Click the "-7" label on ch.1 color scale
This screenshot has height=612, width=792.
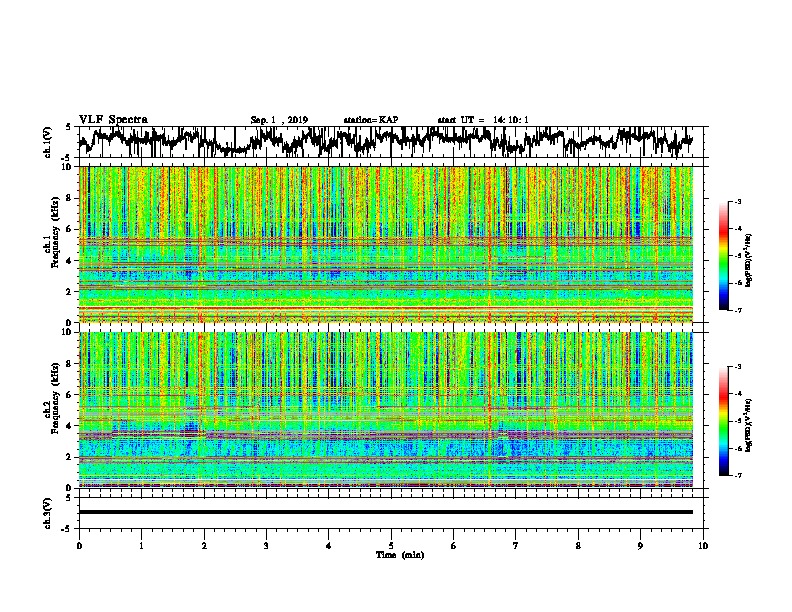click(x=738, y=310)
